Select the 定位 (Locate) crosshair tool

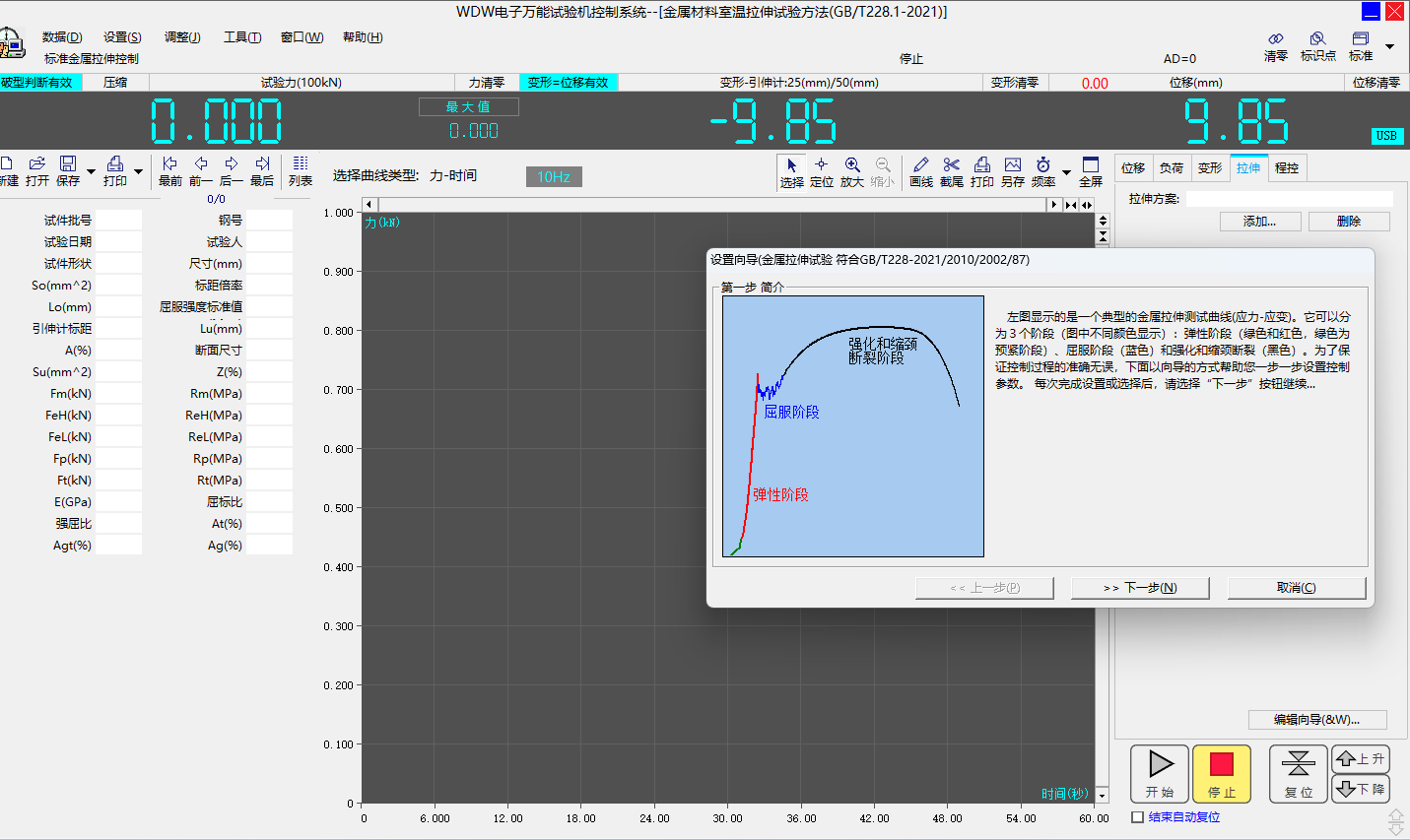[x=821, y=171]
